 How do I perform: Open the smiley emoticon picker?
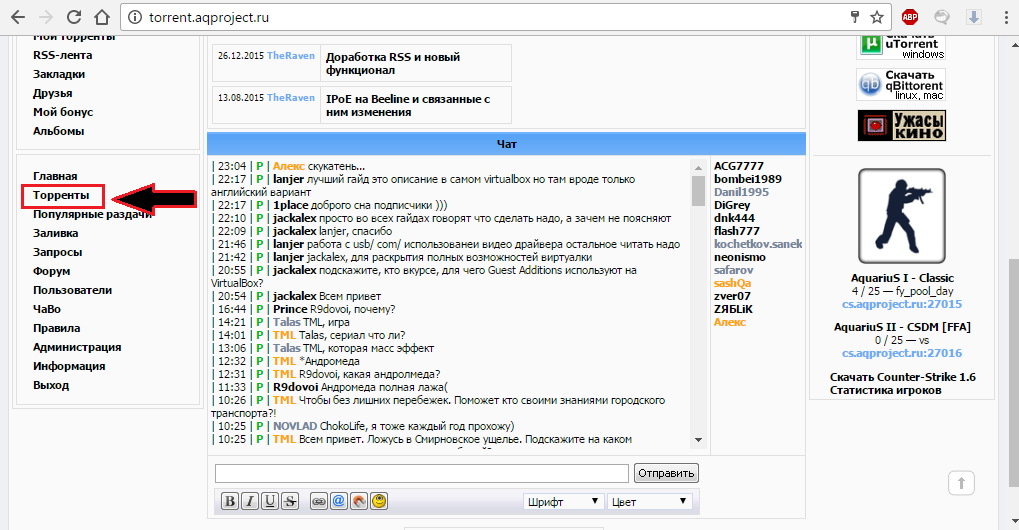point(379,501)
